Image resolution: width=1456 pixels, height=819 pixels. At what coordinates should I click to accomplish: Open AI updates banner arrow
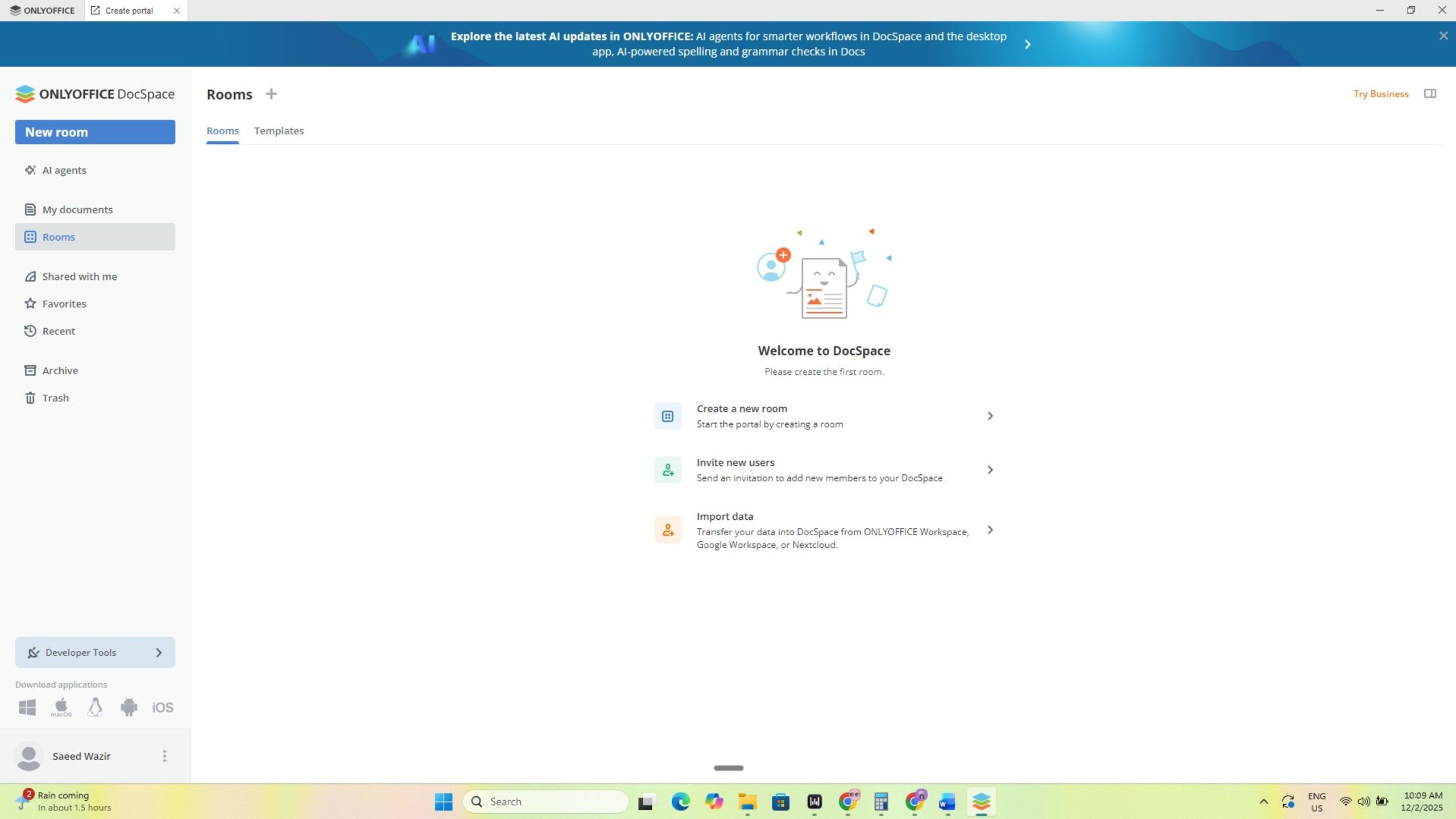click(1027, 44)
